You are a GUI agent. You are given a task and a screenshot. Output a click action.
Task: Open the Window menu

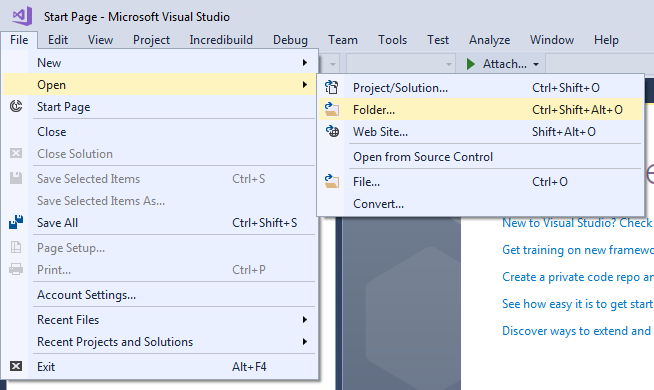(x=552, y=40)
